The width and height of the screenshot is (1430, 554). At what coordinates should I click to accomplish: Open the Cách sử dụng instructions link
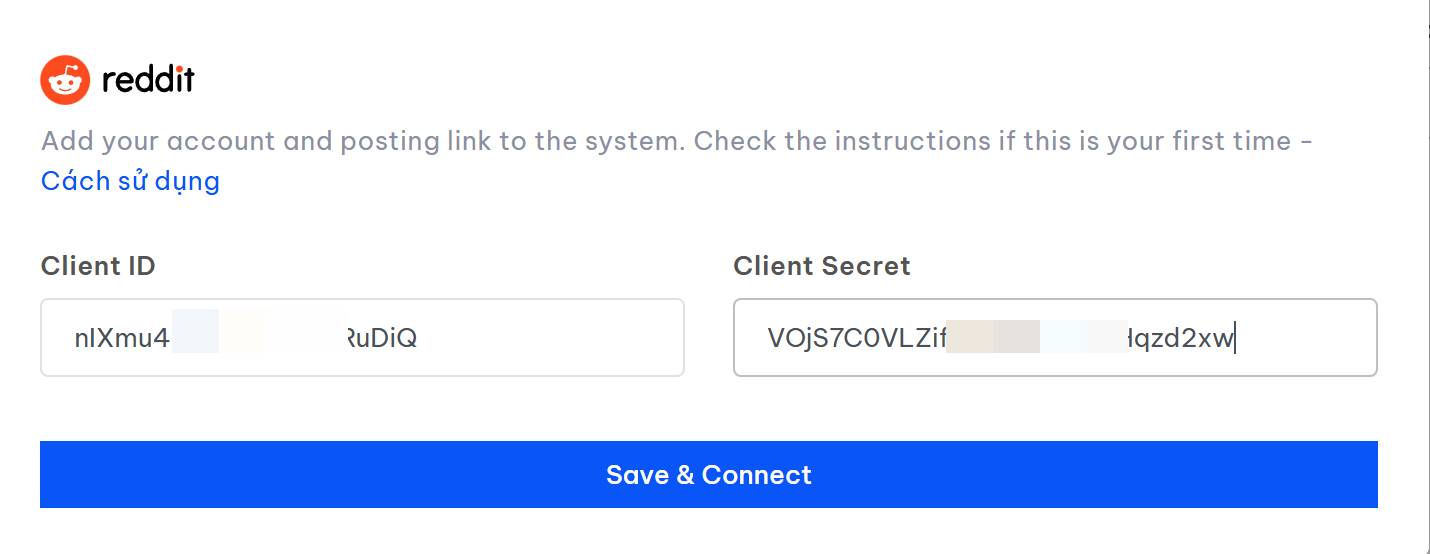click(x=130, y=181)
